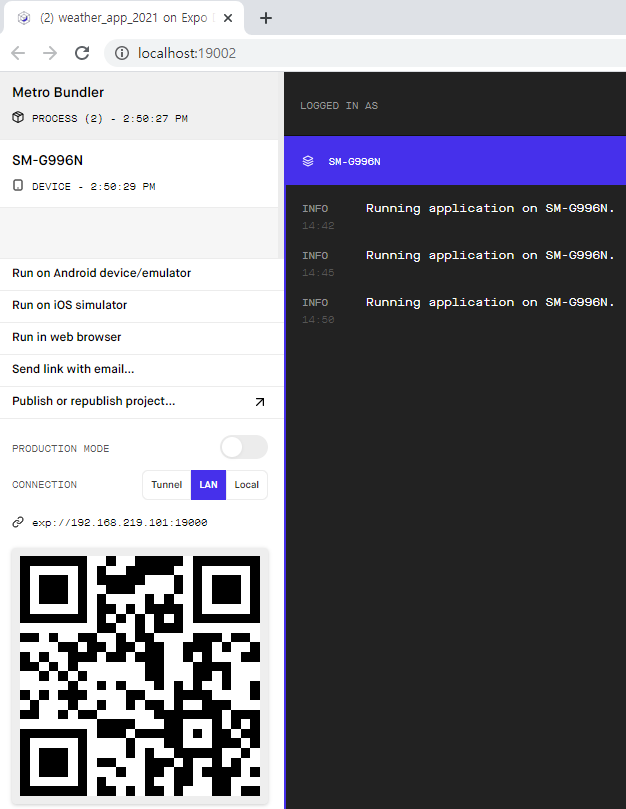Image resolution: width=626 pixels, height=809 pixels.
Task: Click the QR code image
Action: pos(140,676)
